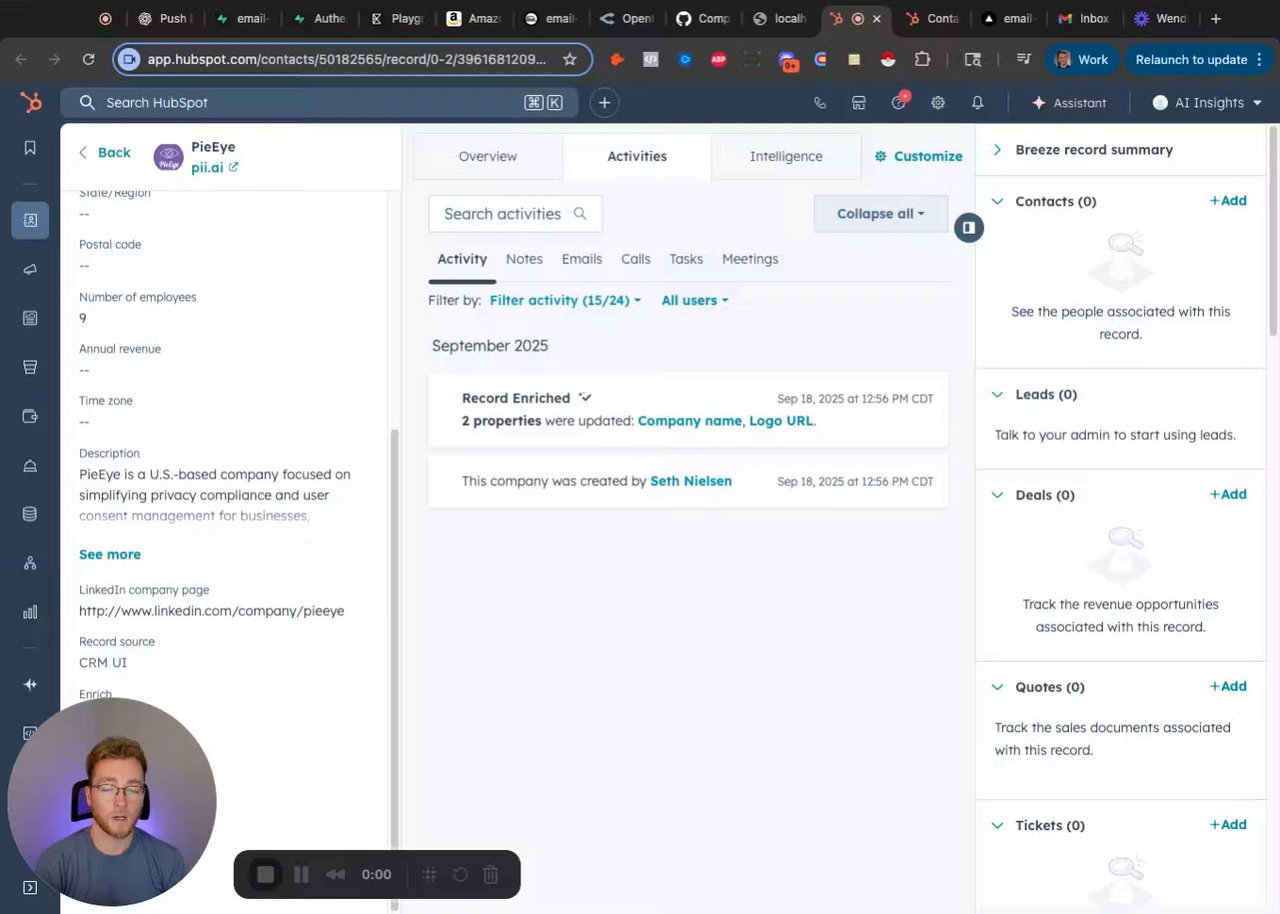Stop the screen recording
This screenshot has height=914, width=1280.
(265, 874)
